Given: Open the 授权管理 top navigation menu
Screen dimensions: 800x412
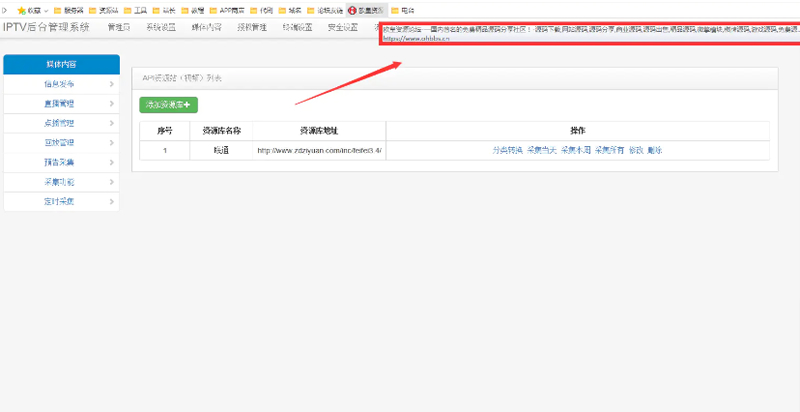Looking at the screenshot, I should (251, 27).
